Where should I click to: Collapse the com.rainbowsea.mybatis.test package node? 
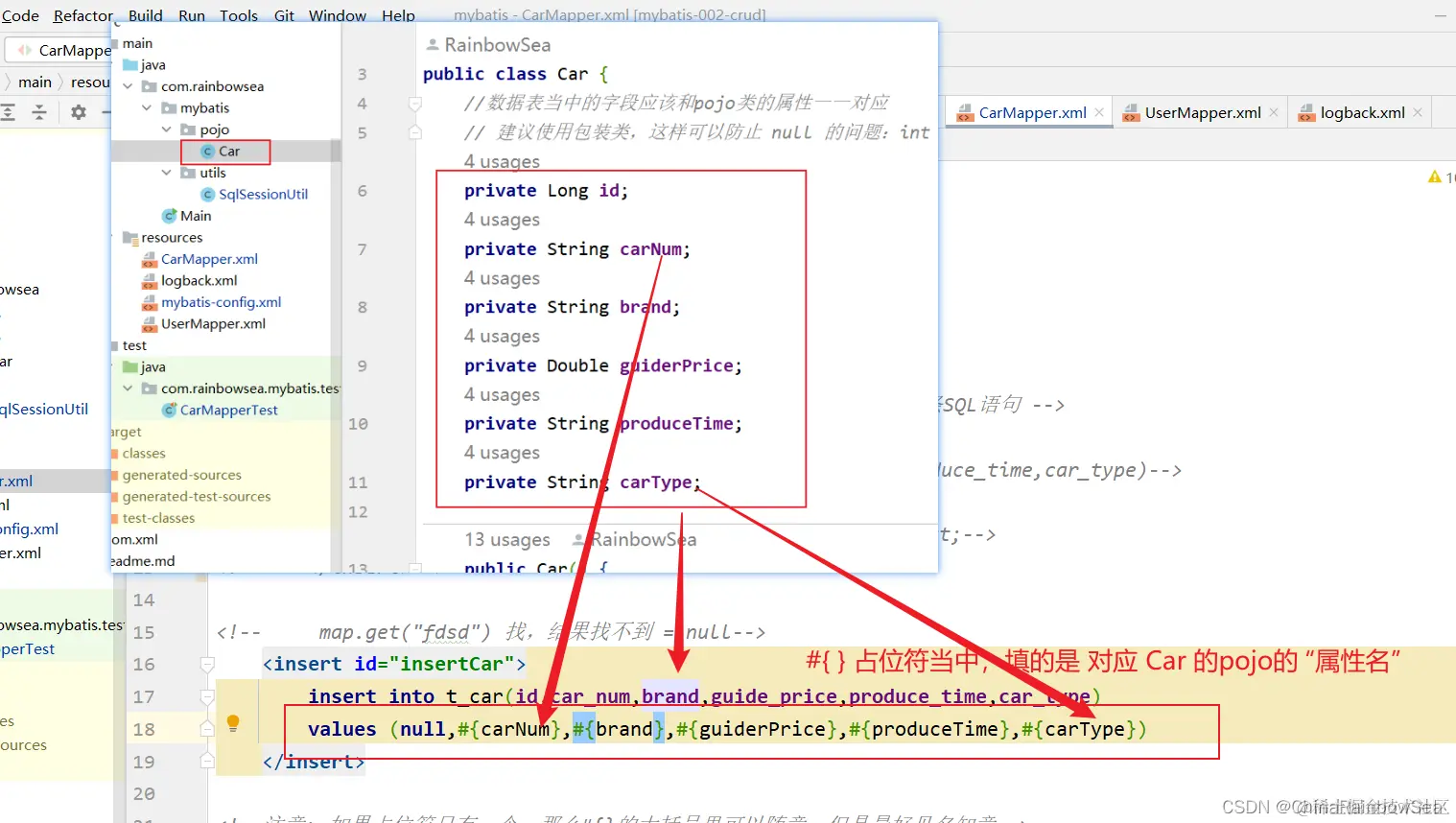coord(128,388)
